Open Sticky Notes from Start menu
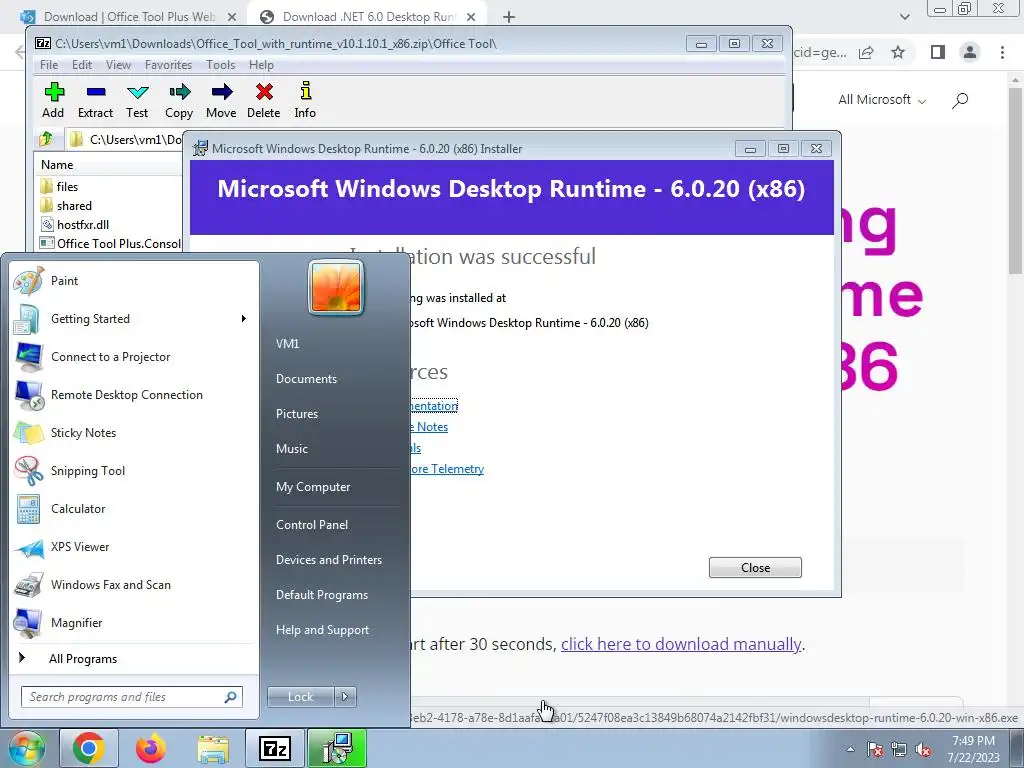Viewport: 1024px width, 768px height. pos(133,433)
